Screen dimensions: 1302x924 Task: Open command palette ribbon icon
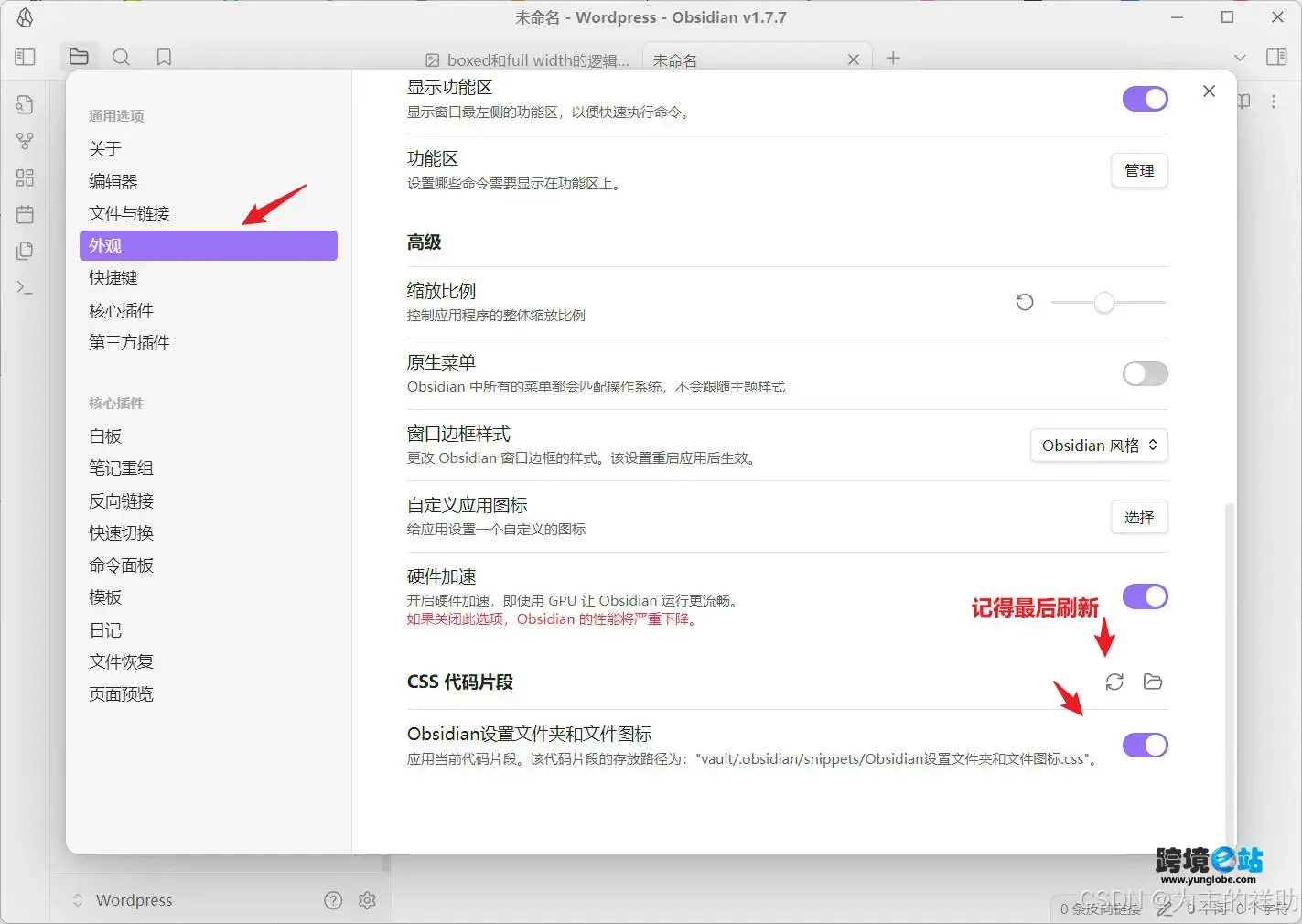25,287
